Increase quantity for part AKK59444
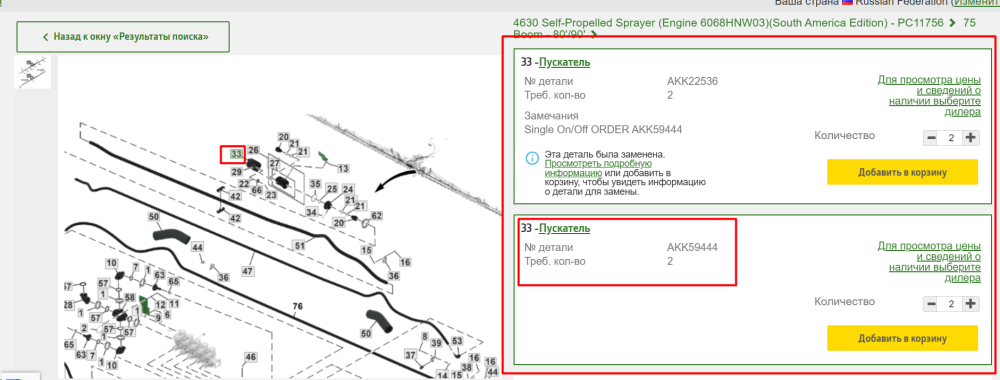 pyautogui.click(x=971, y=304)
